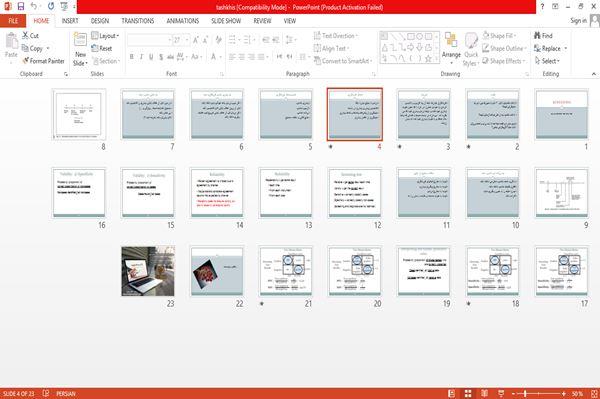This screenshot has width=600, height=399.
Task: Toggle Bold formatting
Action: [132, 57]
